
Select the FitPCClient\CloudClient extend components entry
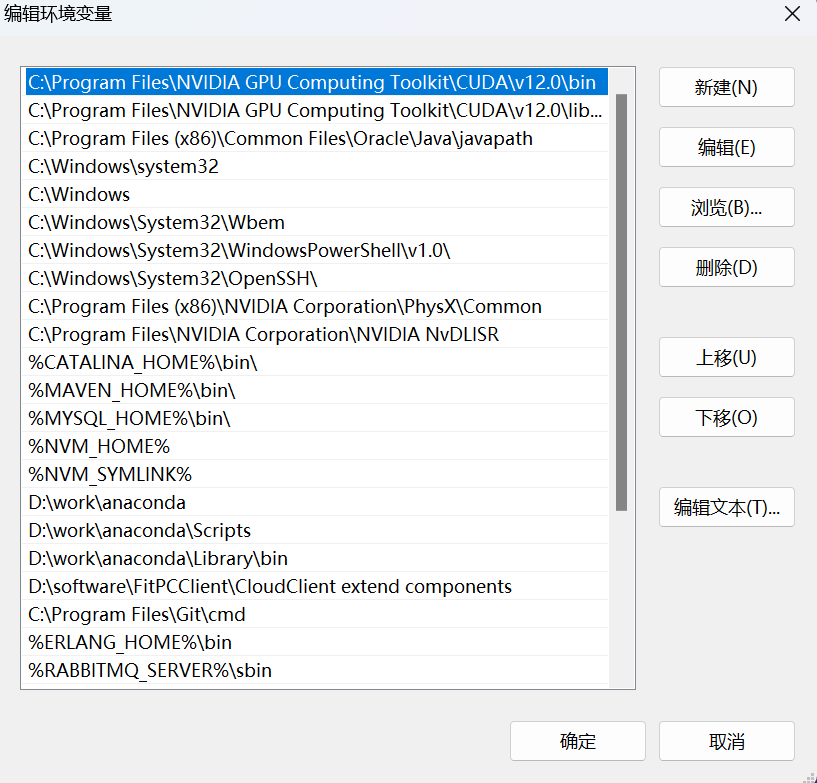[317, 586]
